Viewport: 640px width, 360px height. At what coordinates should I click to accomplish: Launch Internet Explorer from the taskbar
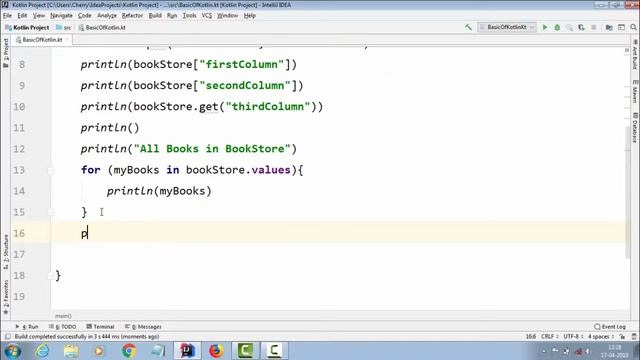click(42, 351)
